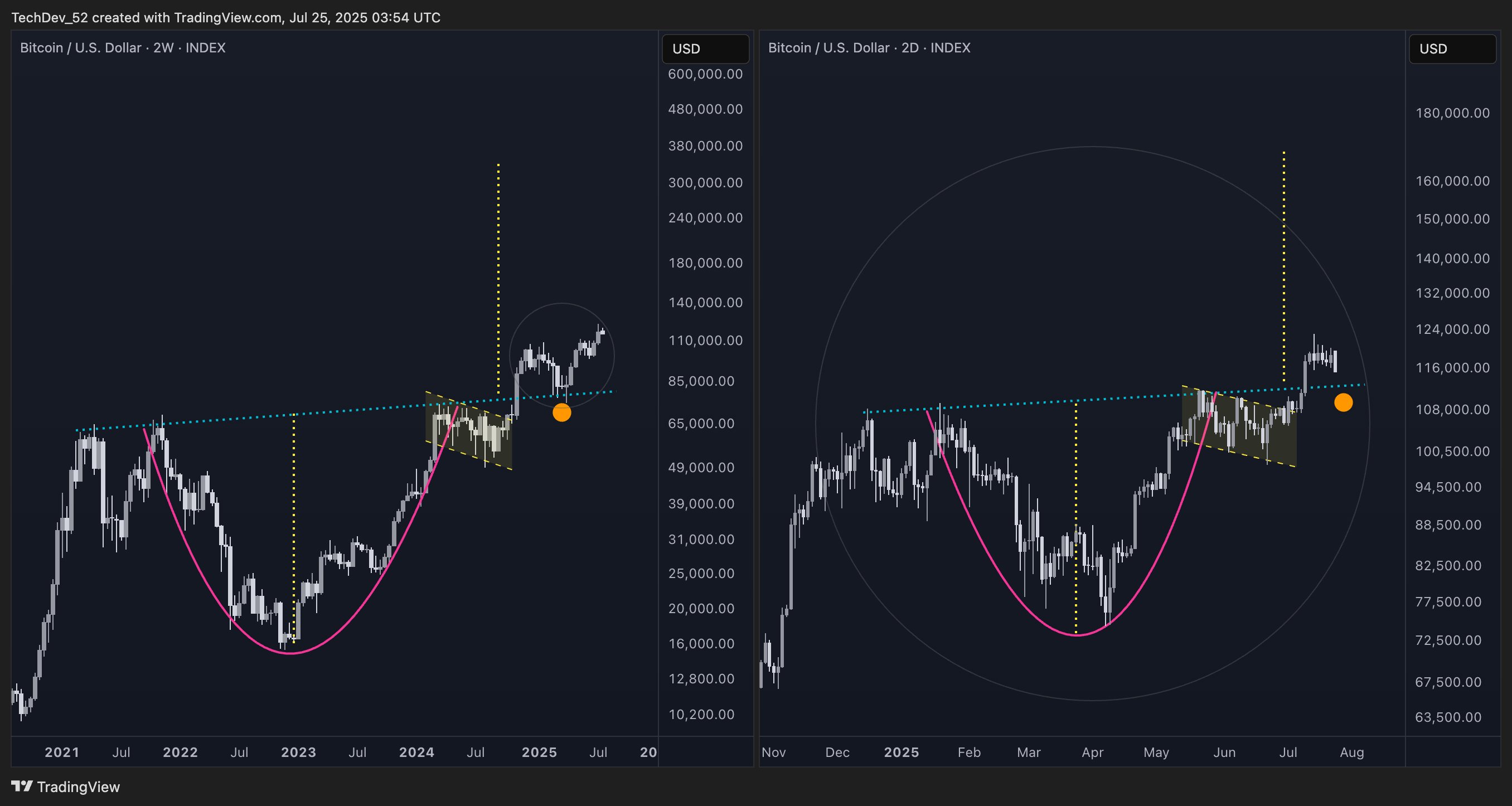Screen dimensions: 1512x806
Task: Click Bitcoin / U.S. Dollar 2W title
Action: [x=123, y=47]
